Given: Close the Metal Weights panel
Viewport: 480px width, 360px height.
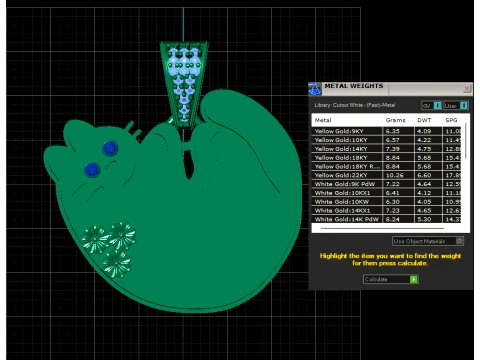Looking at the screenshot, I should tap(467, 88).
